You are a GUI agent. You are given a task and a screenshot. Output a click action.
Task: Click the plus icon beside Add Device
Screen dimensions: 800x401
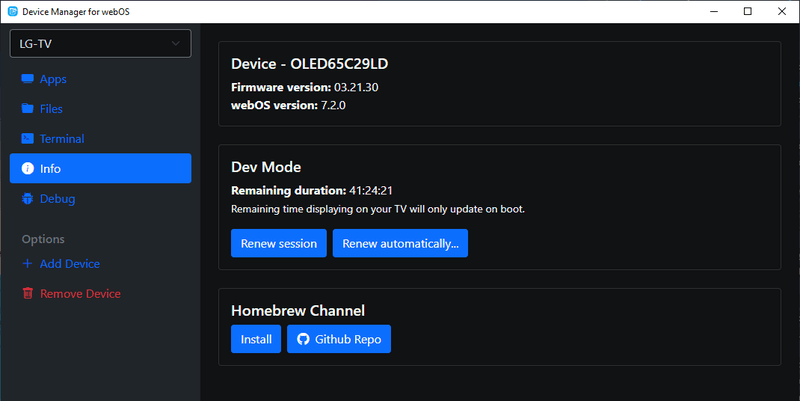tap(28, 263)
